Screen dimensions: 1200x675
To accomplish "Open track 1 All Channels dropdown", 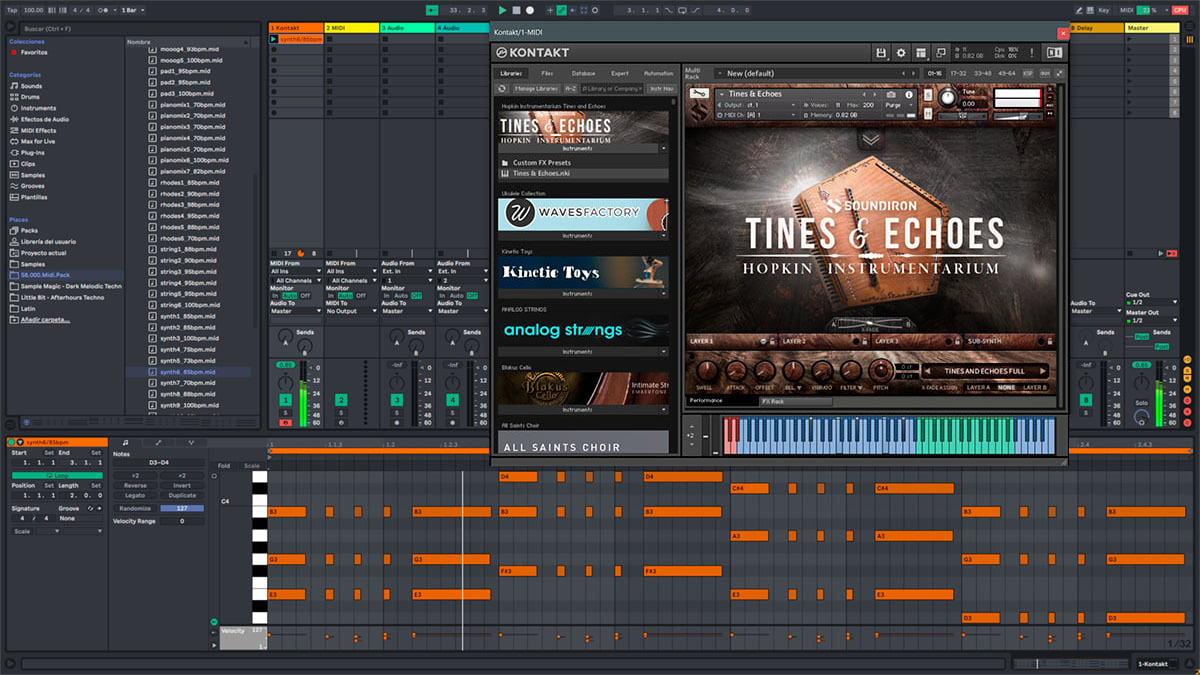I will point(296,280).
